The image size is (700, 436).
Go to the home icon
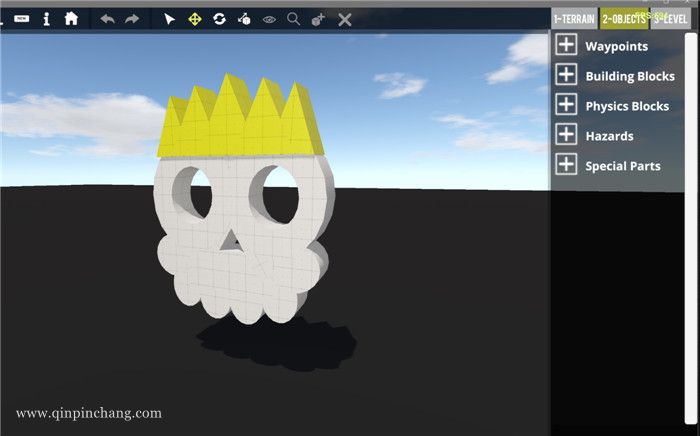pyautogui.click(x=71, y=19)
